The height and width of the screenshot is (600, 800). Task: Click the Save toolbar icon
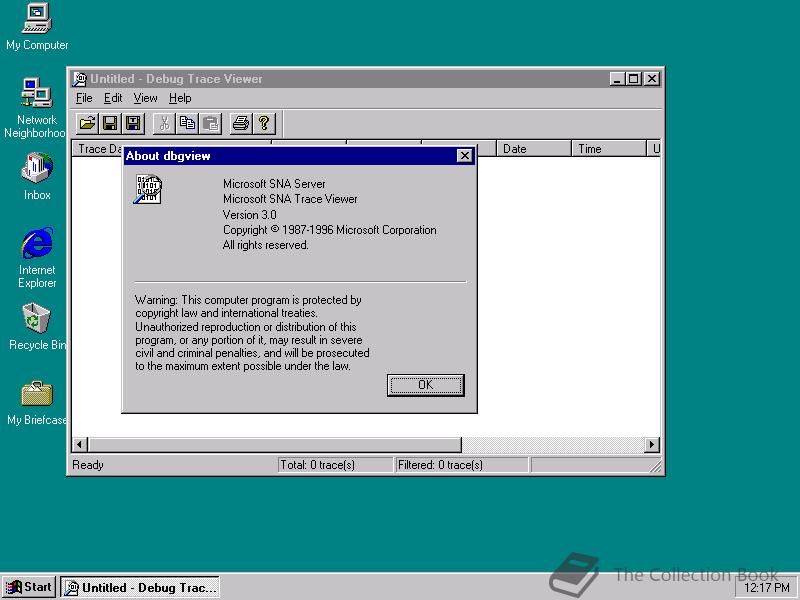tap(110, 123)
